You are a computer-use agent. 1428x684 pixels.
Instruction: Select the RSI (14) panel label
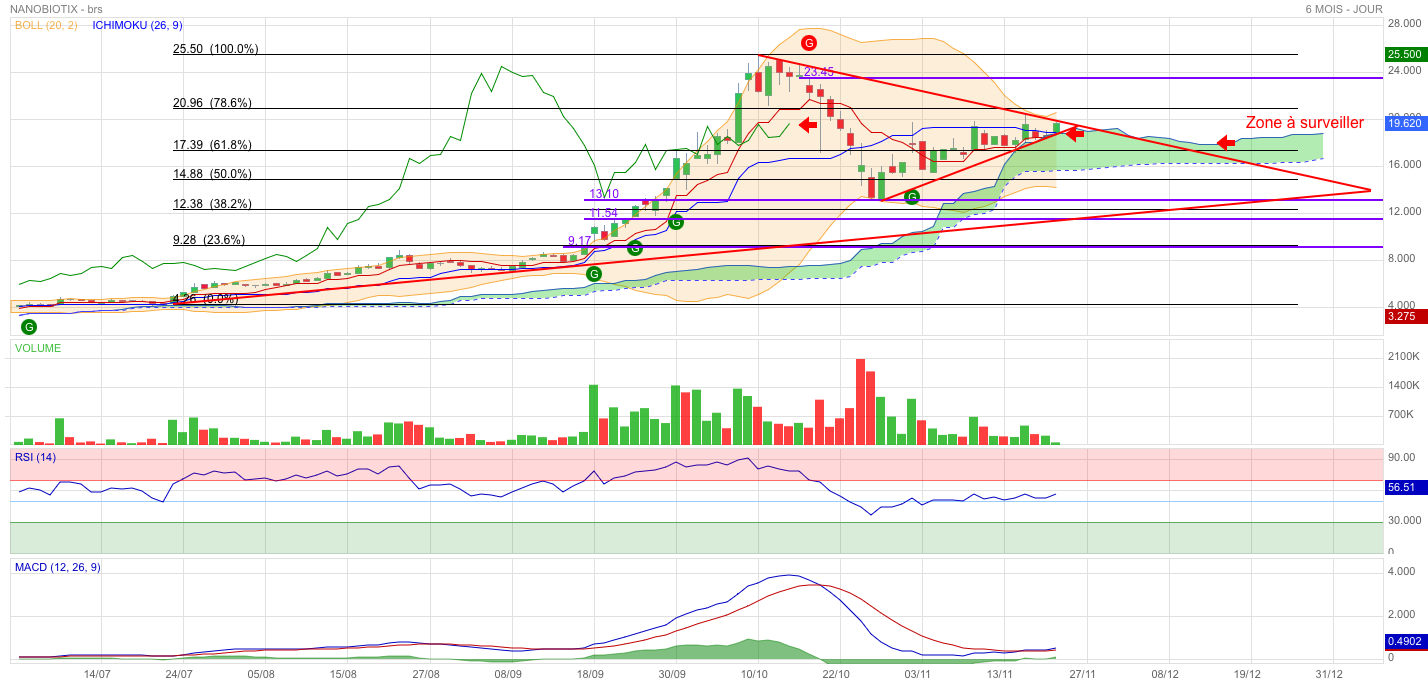click(35, 457)
